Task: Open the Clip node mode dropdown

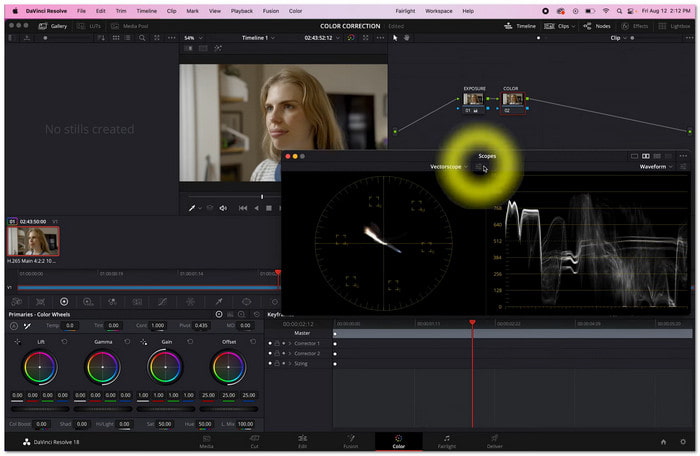Action: click(618, 38)
